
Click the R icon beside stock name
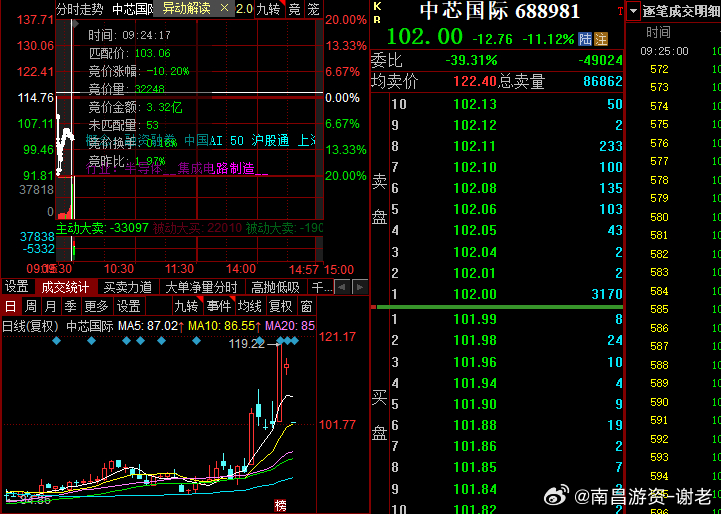coord(377,20)
